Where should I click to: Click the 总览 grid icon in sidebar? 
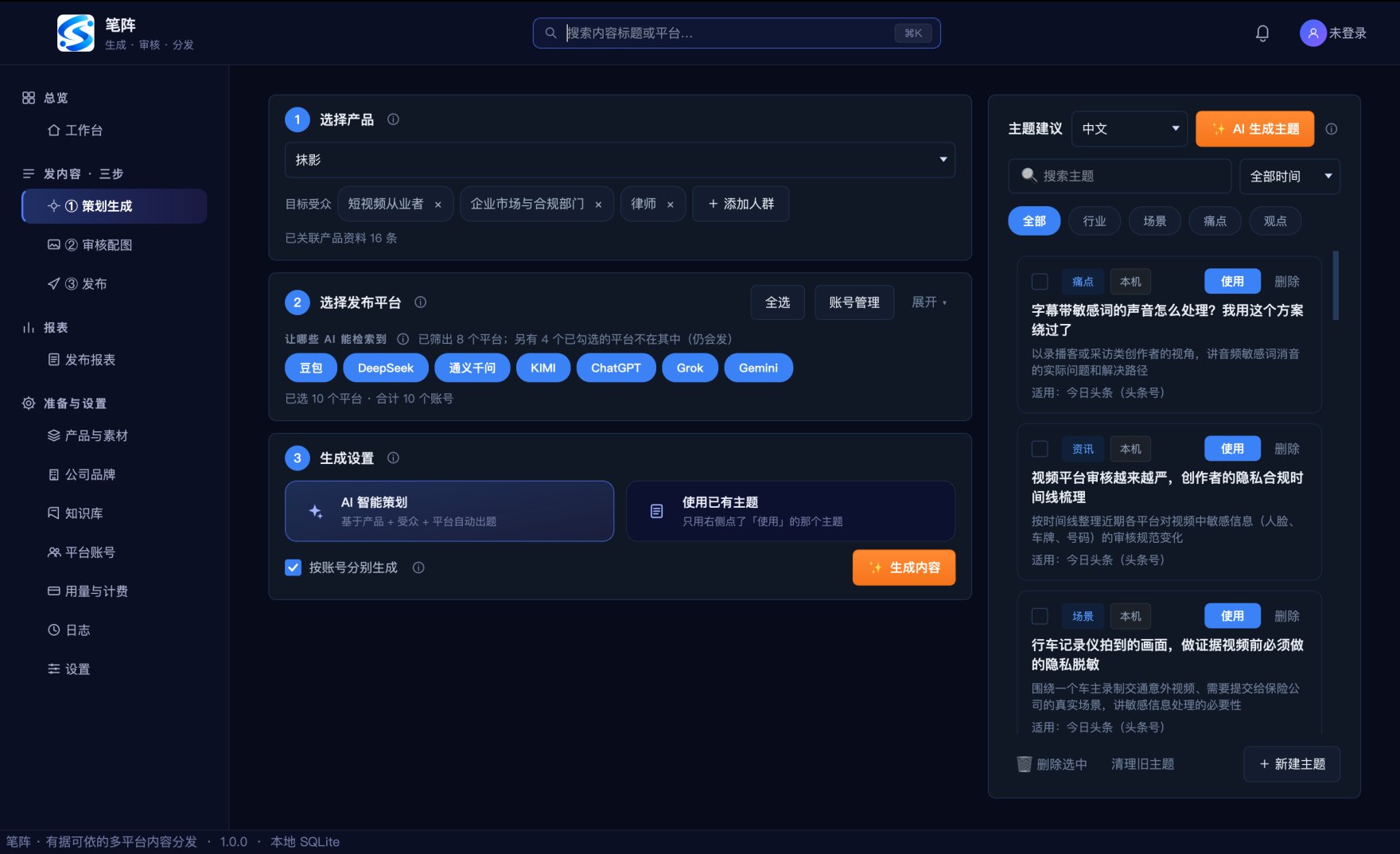[x=29, y=98]
